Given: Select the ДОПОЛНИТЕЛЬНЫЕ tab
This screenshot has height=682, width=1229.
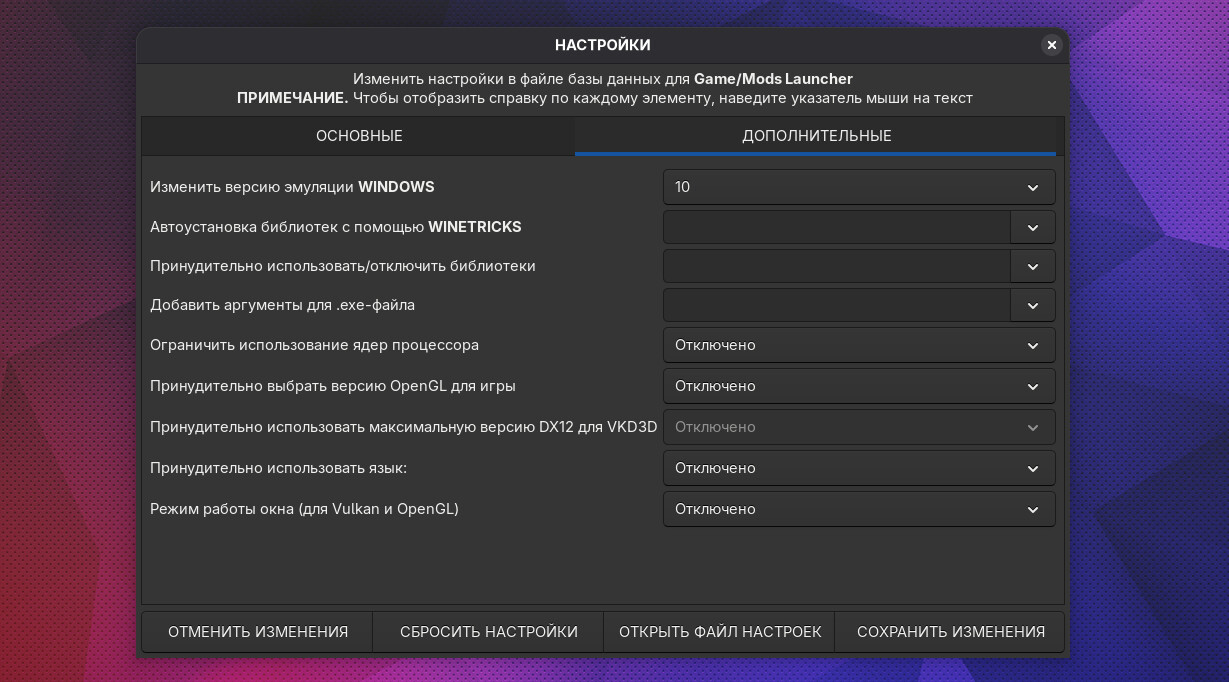Looking at the screenshot, I should pos(816,136).
